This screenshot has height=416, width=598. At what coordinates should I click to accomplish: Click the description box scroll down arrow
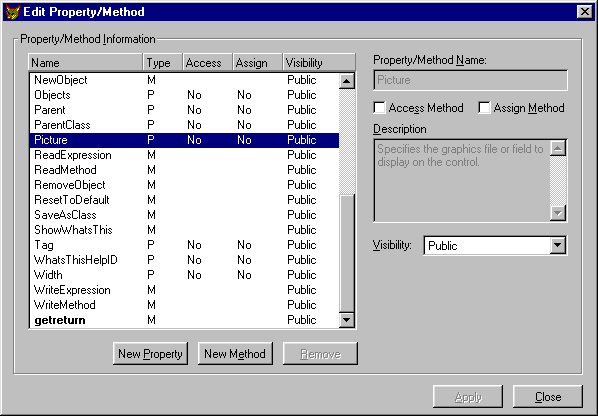pyautogui.click(x=558, y=213)
